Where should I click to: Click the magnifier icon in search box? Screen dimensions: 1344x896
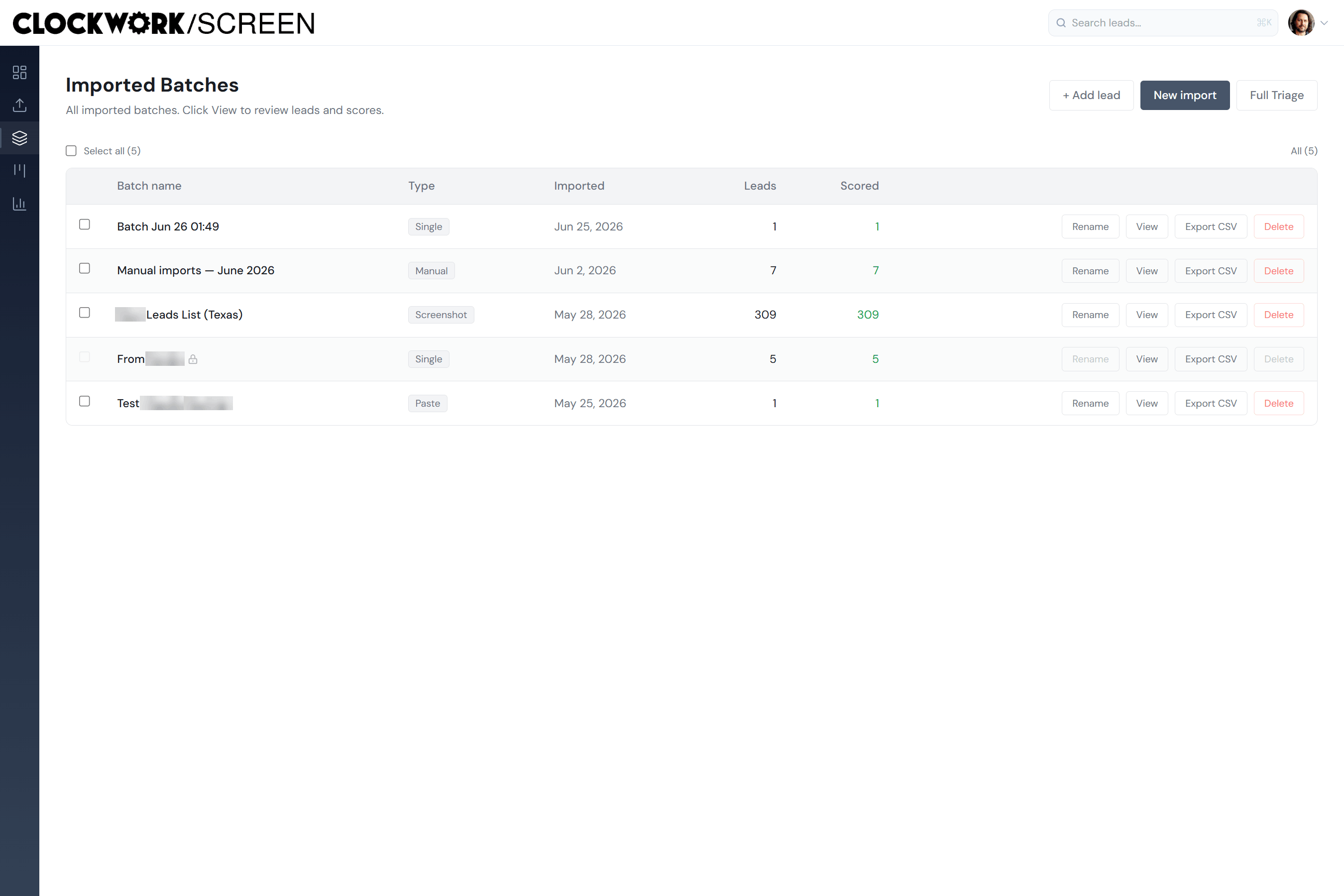pyautogui.click(x=1061, y=23)
